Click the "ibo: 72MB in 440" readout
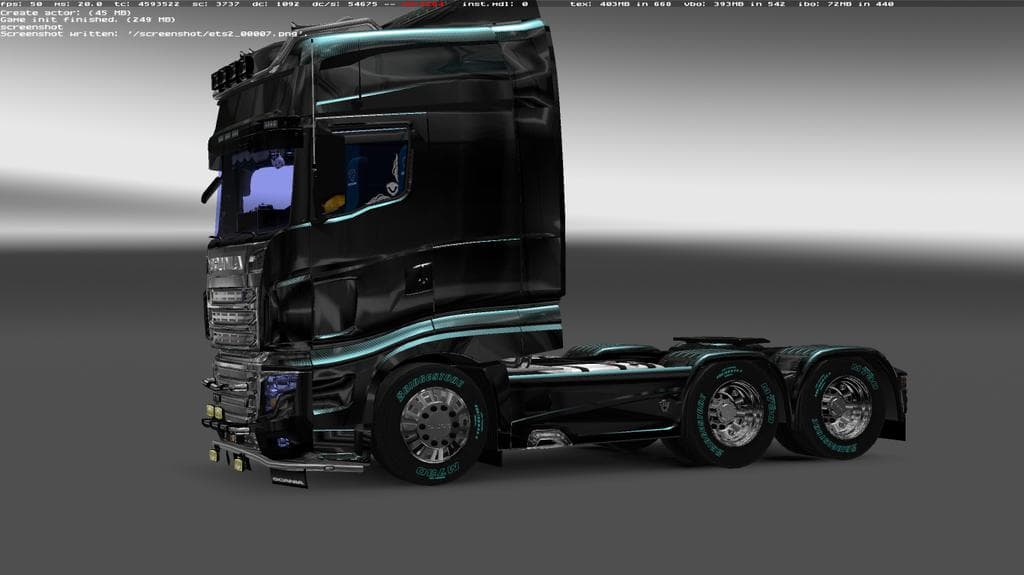Image resolution: width=1024 pixels, height=575 pixels. (846, 4)
